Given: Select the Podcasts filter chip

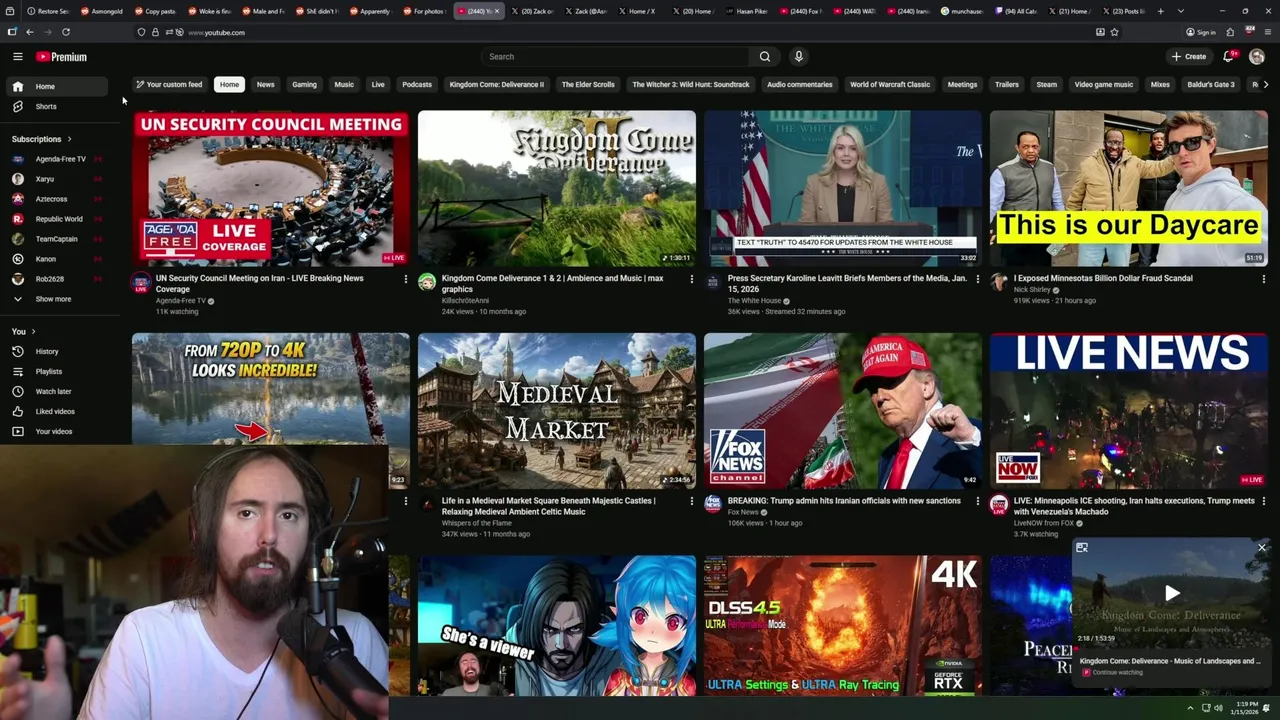Looking at the screenshot, I should coord(417,84).
